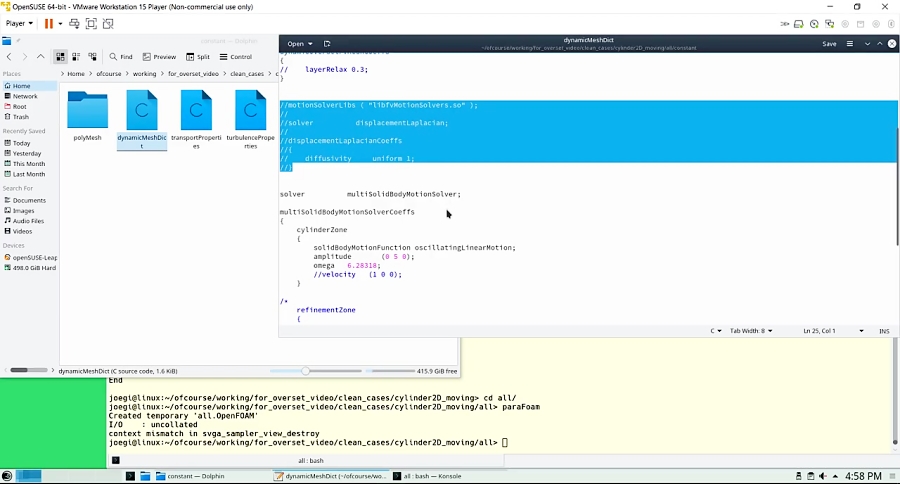Toggle the Preview option in Dolphin toolbar
This screenshot has height=484, width=900.
pos(160,57)
